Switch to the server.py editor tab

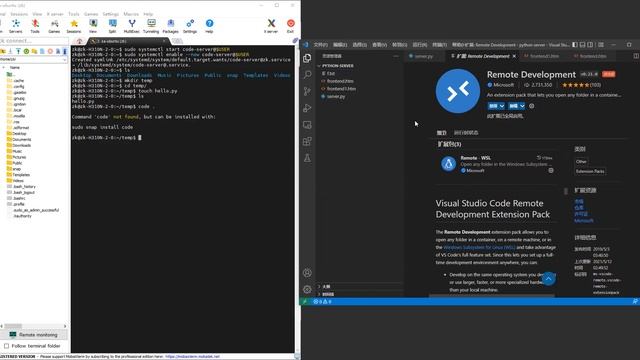point(423,56)
